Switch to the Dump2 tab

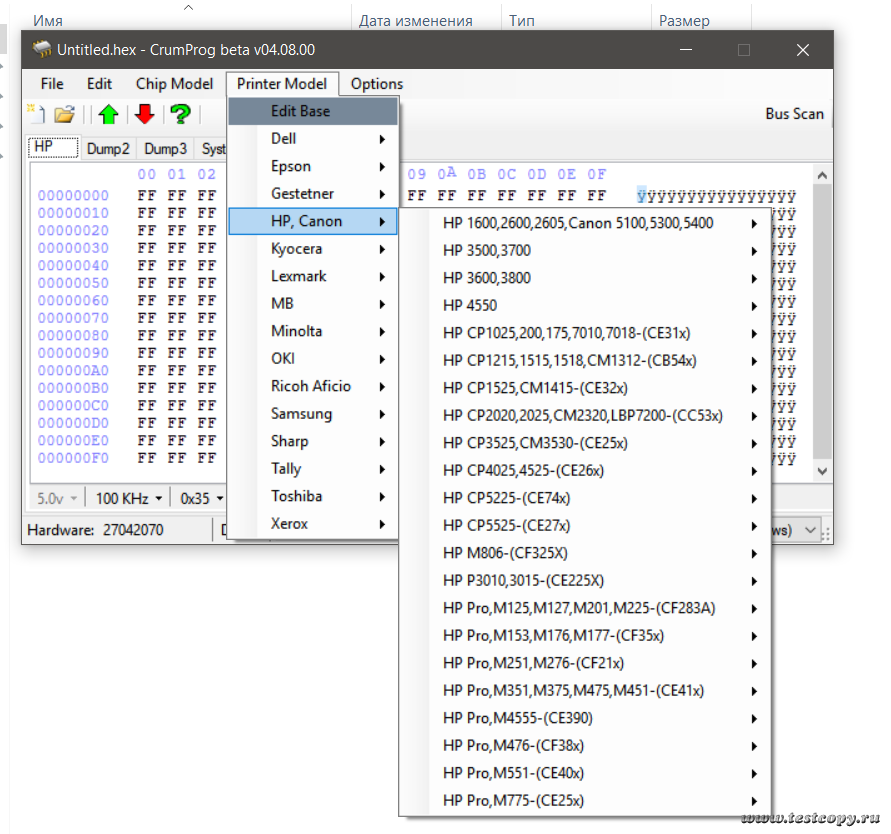tap(108, 149)
